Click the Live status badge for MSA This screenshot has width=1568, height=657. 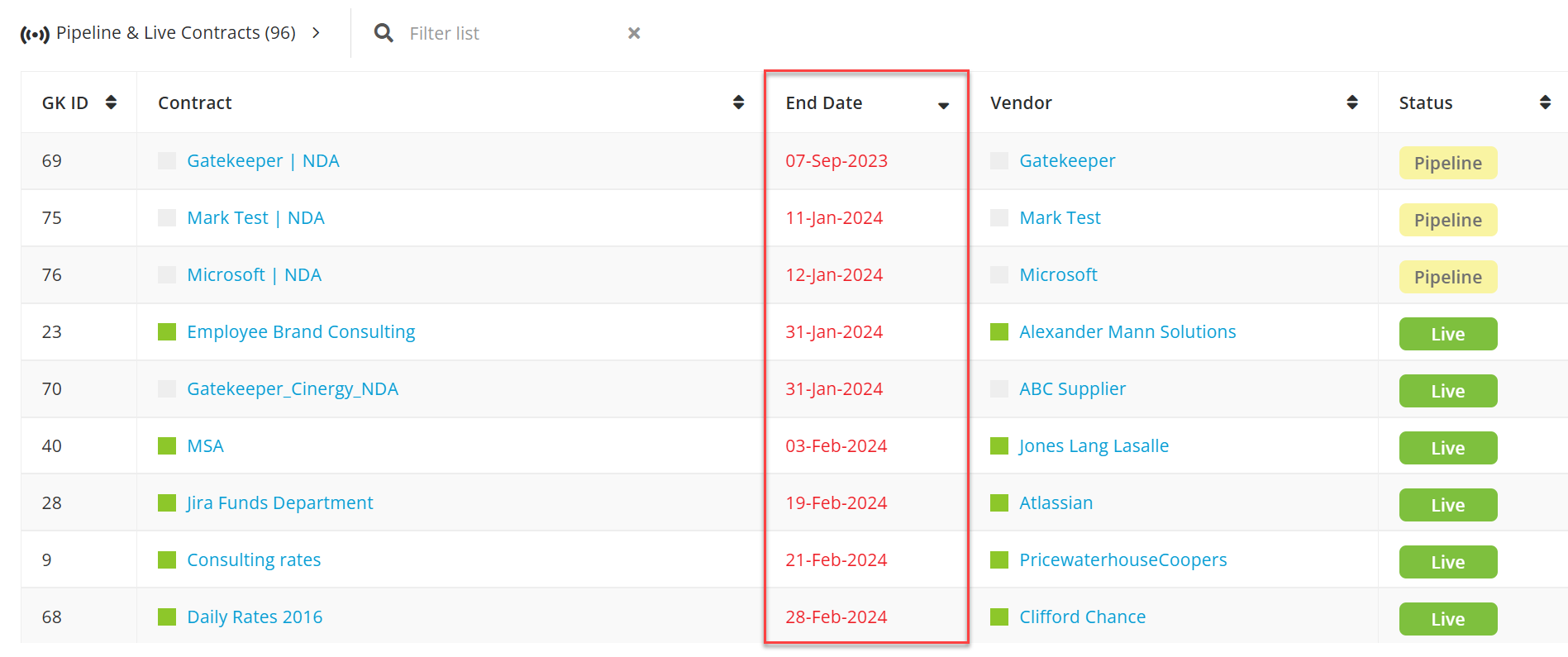point(1447,448)
